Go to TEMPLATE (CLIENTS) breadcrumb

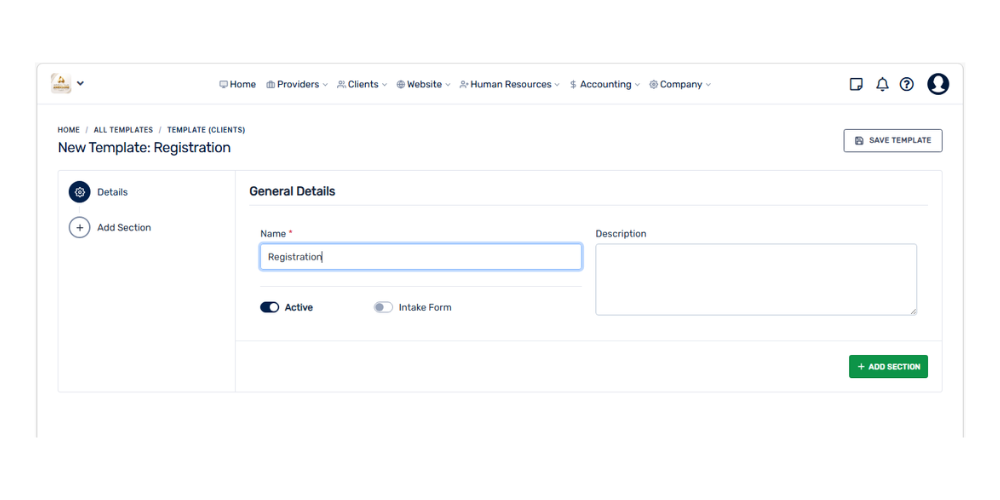206,130
